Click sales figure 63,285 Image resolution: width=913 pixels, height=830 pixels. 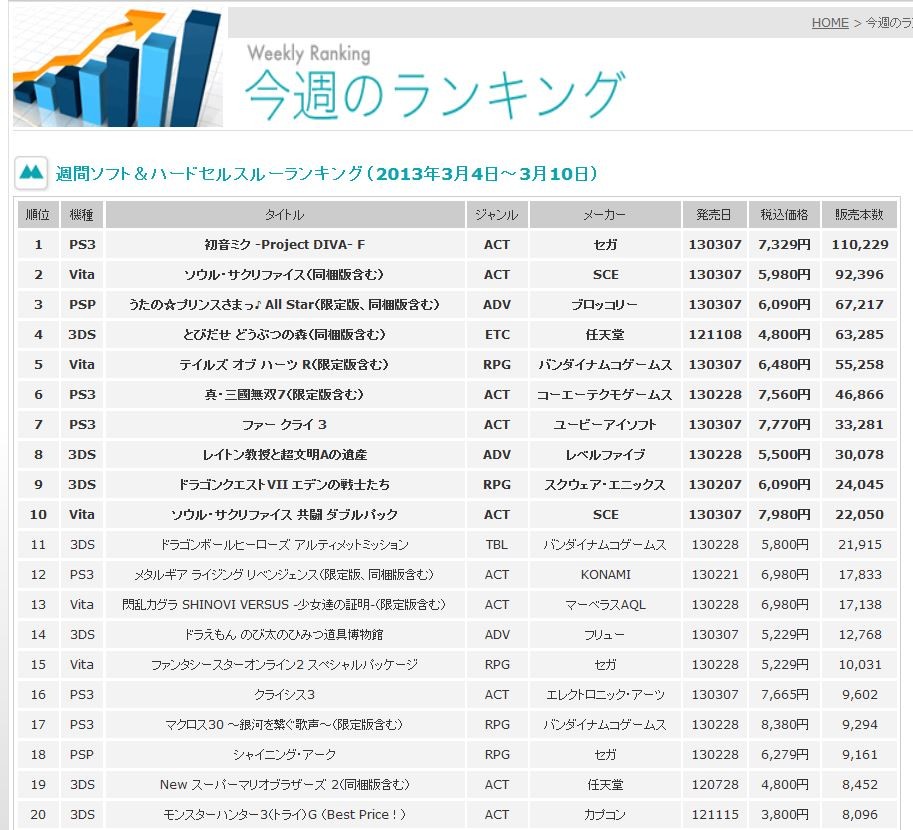point(859,334)
